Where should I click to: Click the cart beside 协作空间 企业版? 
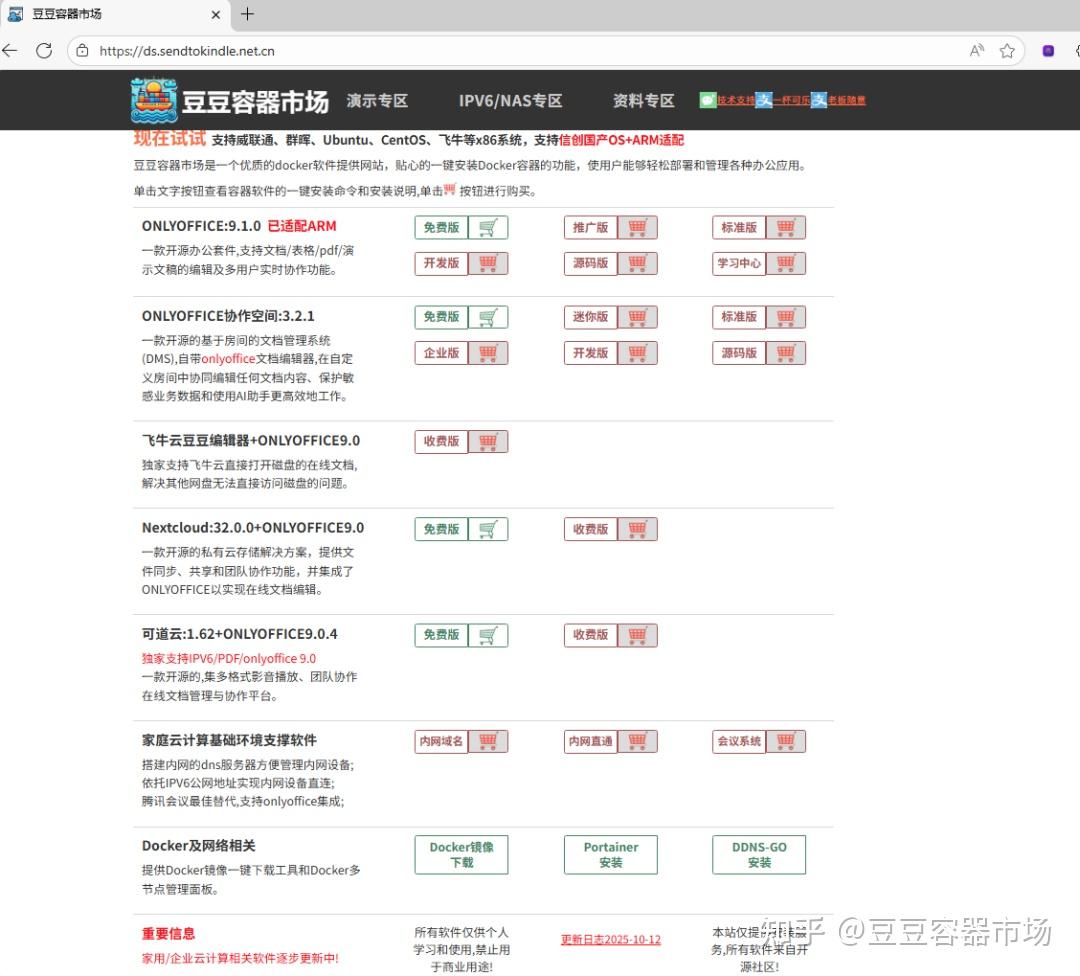click(x=488, y=353)
